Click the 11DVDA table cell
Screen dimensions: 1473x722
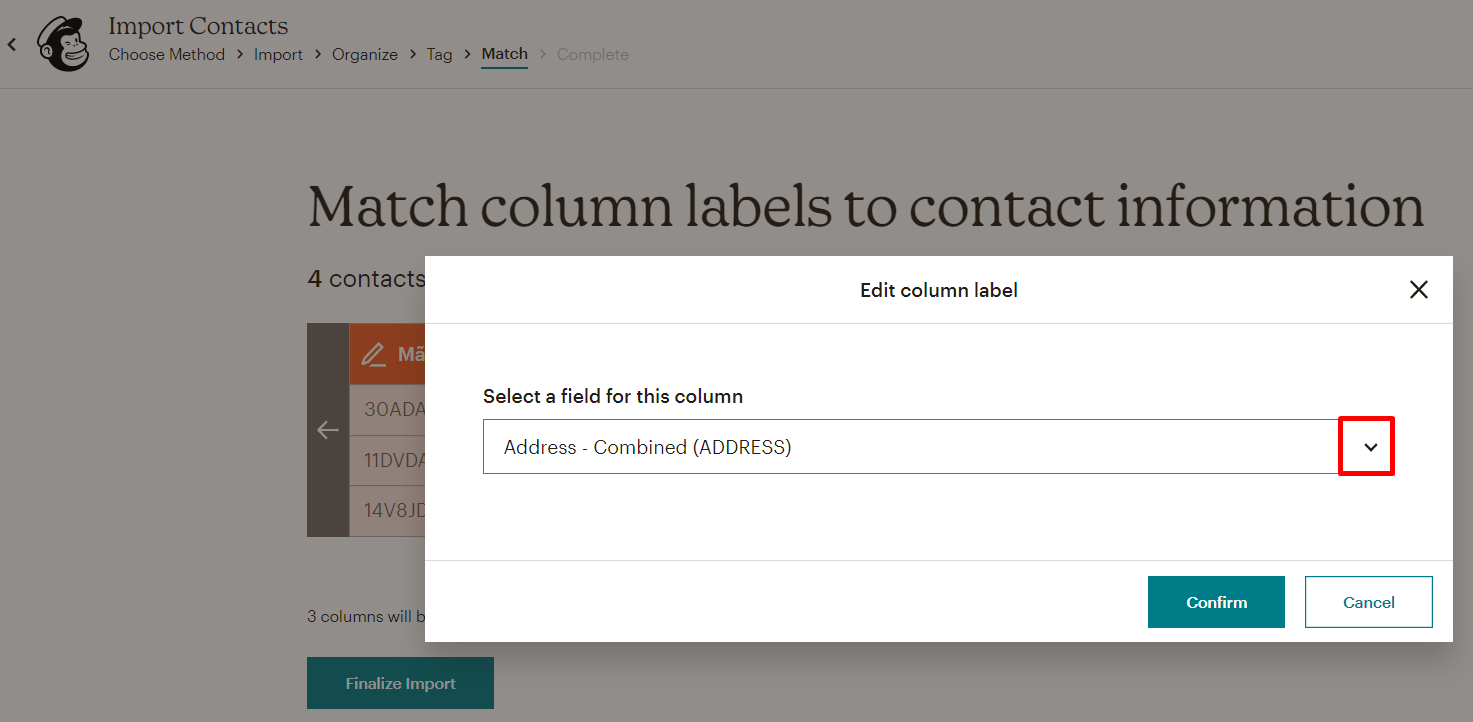tap(390, 460)
